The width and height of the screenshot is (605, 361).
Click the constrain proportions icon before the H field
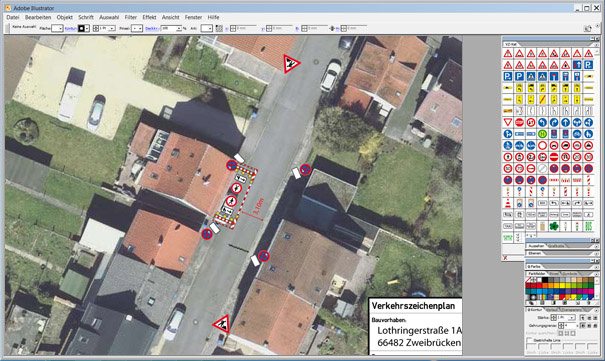(332, 28)
